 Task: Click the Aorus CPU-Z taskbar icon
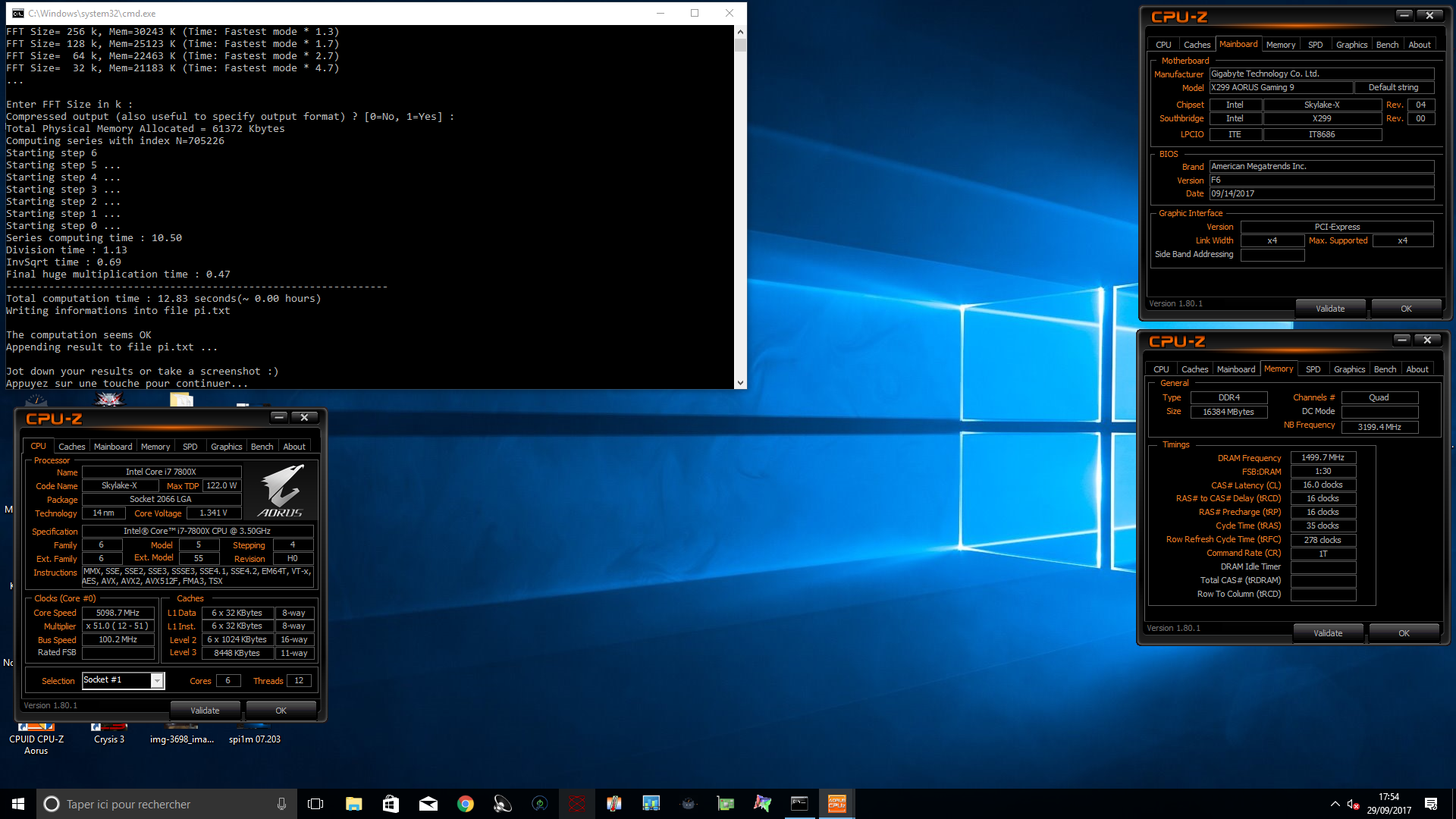pyautogui.click(x=836, y=804)
